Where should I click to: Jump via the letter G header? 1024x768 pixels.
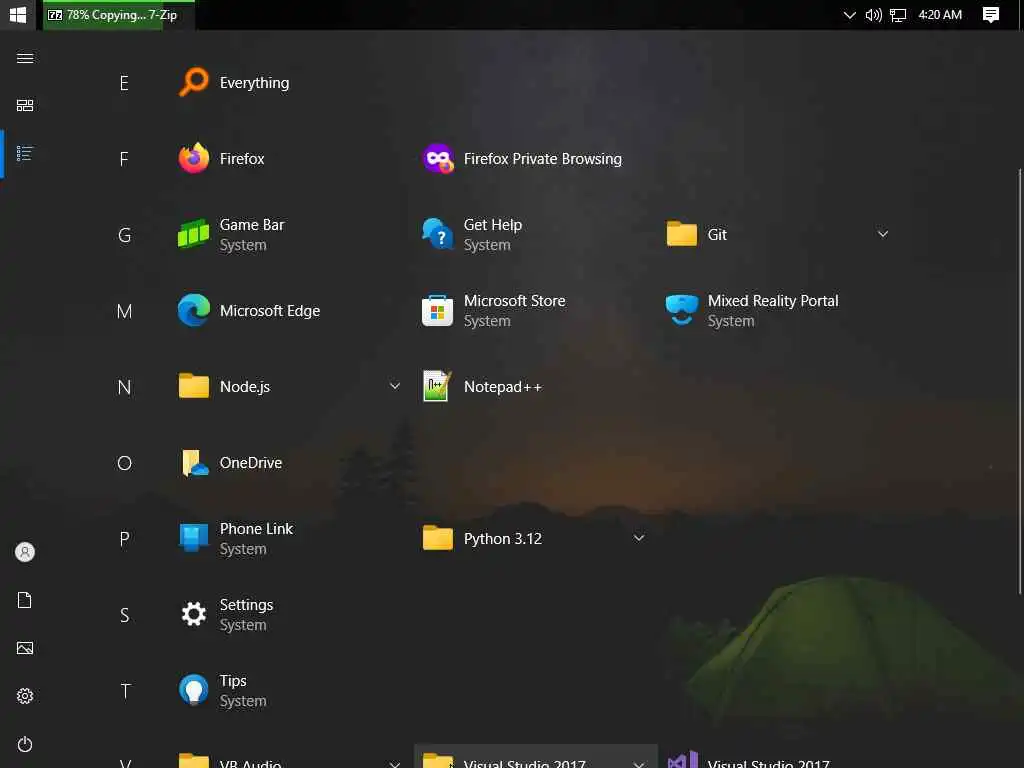(x=124, y=235)
